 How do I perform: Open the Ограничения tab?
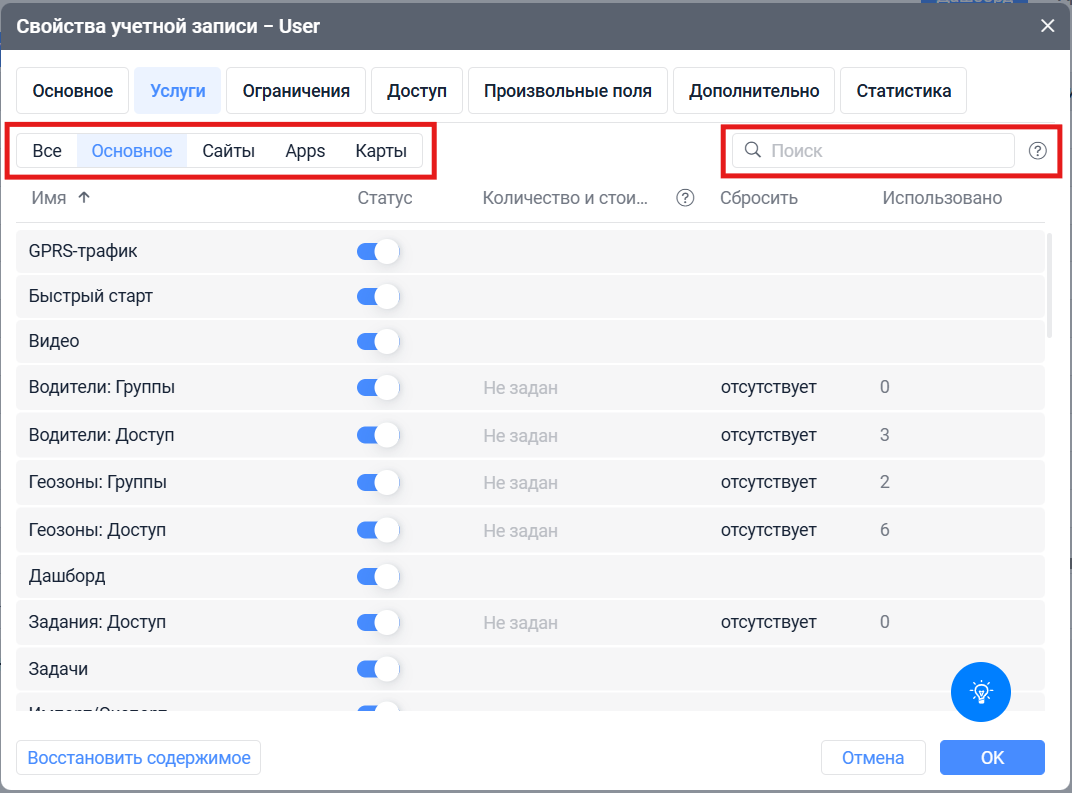296,91
